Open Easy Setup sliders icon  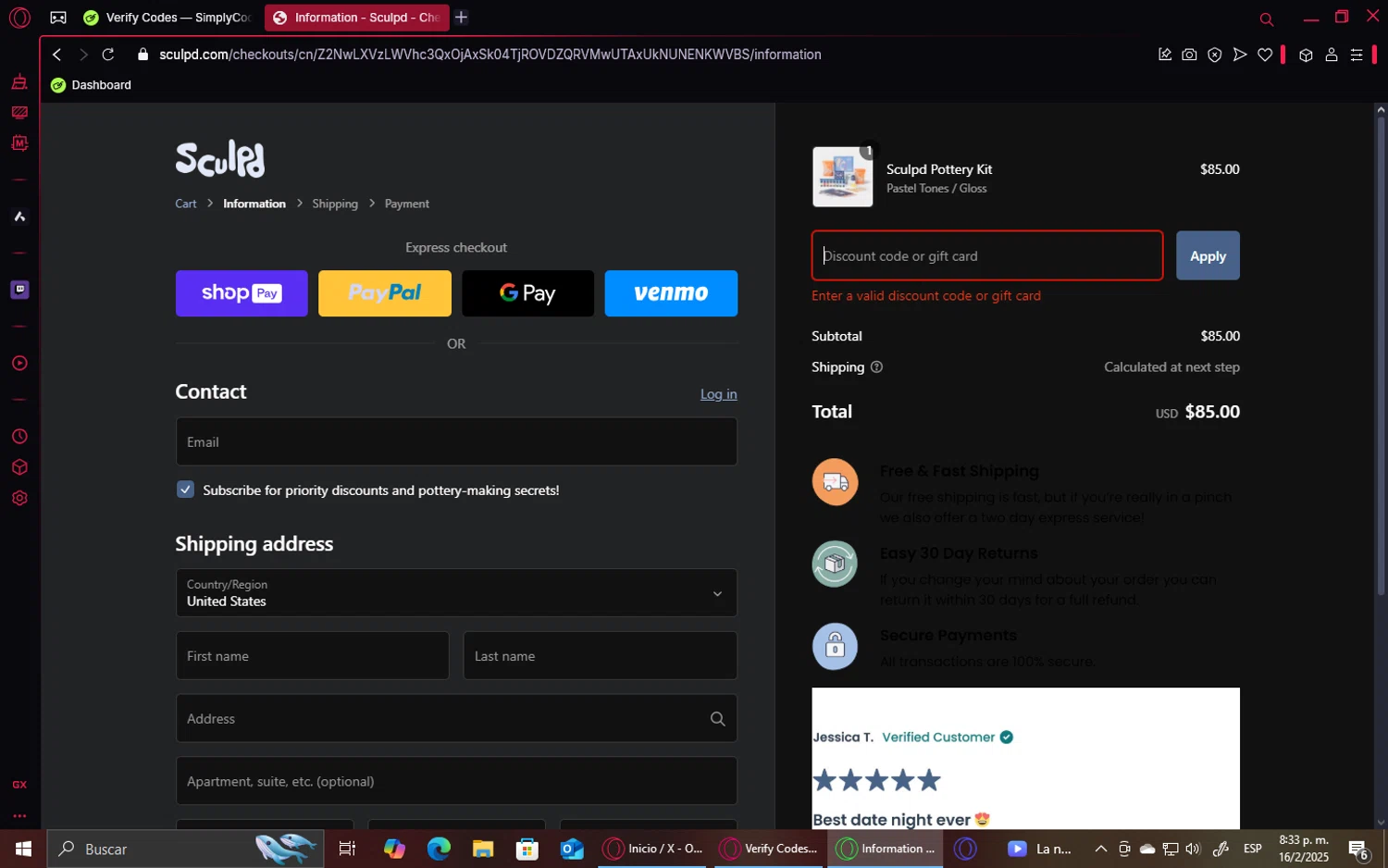click(x=1357, y=55)
